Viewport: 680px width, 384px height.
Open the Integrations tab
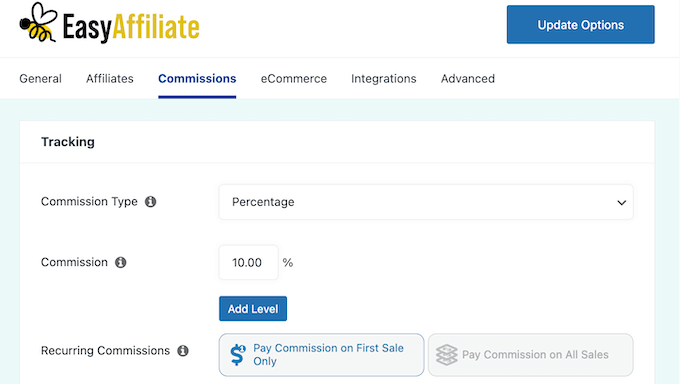(x=384, y=79)
